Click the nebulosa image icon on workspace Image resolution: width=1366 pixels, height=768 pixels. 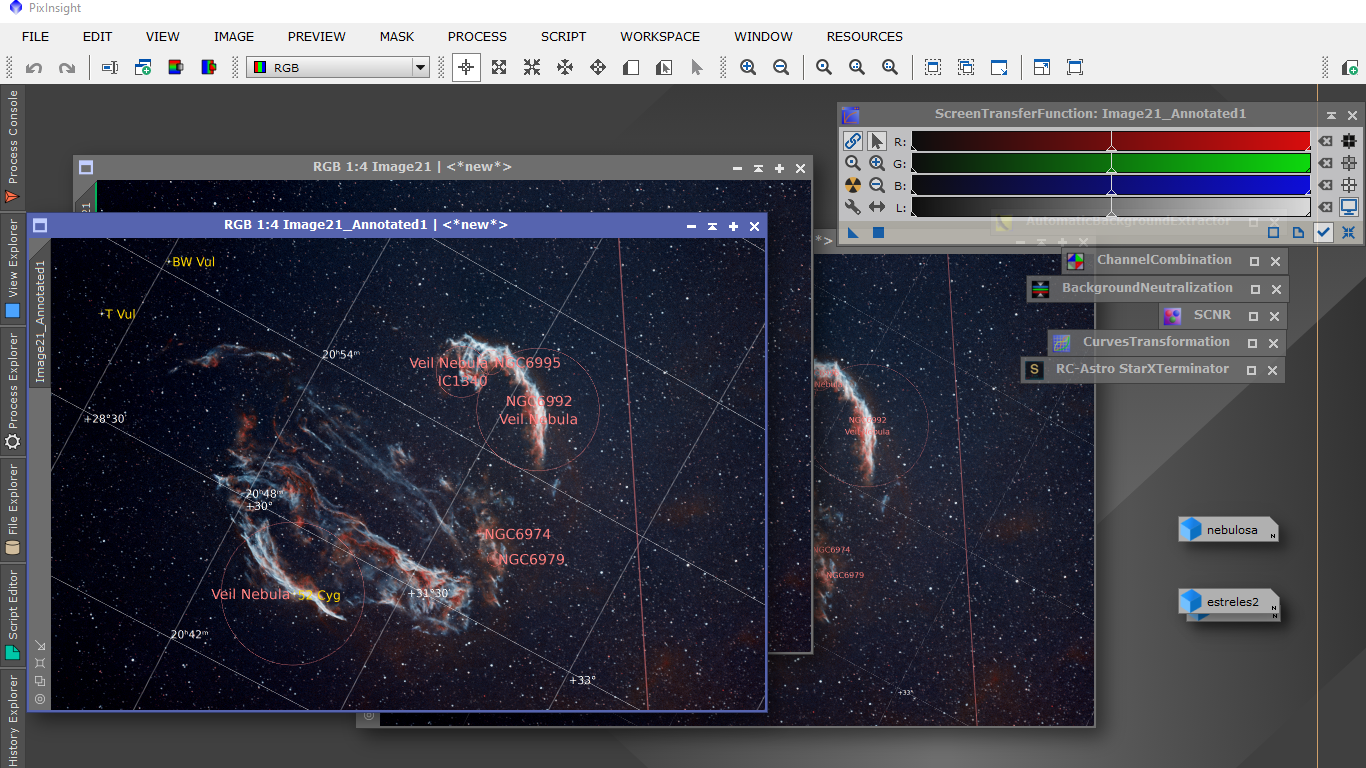[x=1229, y=529]
